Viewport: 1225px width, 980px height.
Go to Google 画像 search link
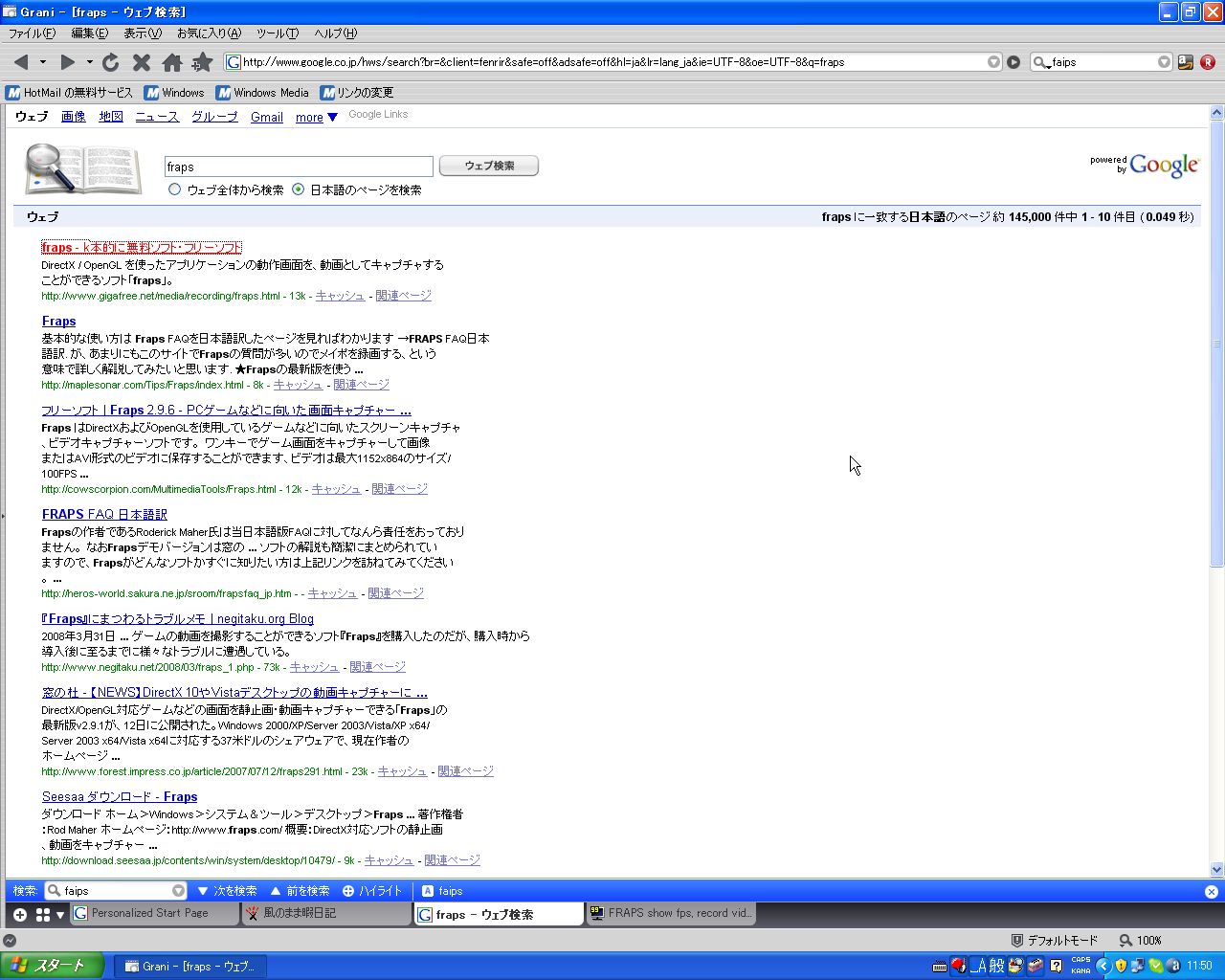coord(74,117)
